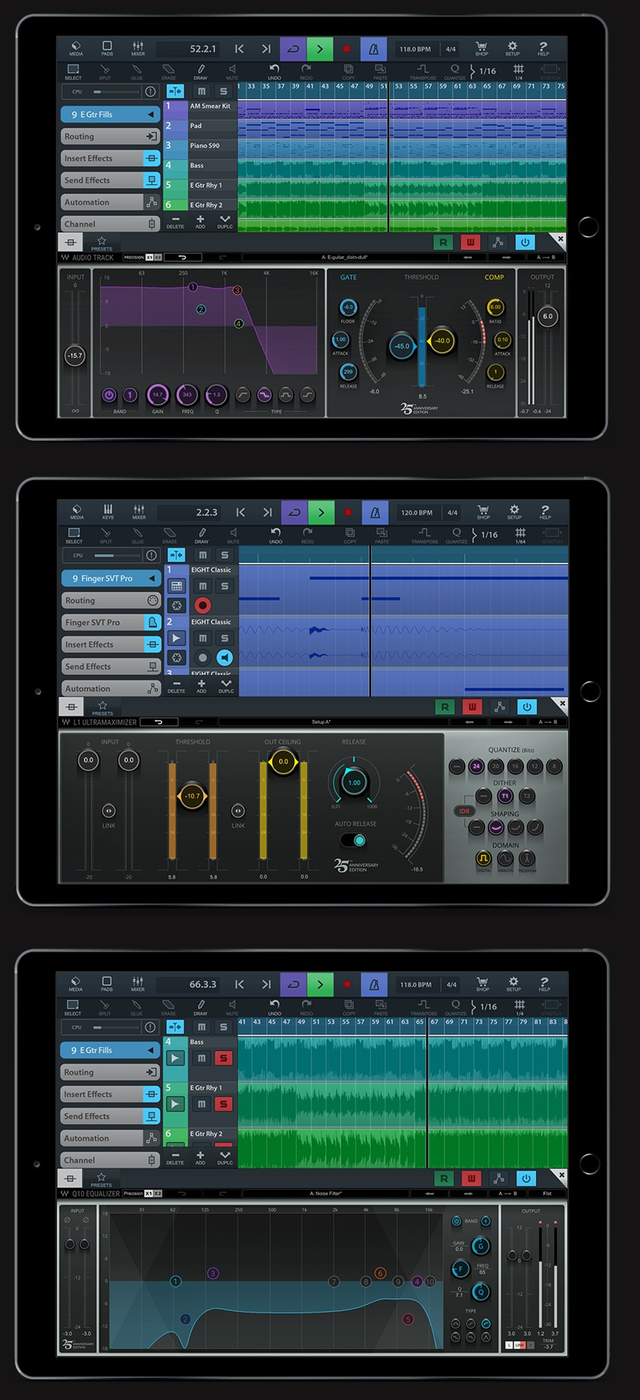This screenshot has width=640, height=1400.
Task: Click COPY on bottom iPad screen
Action: coord(349,1007)
